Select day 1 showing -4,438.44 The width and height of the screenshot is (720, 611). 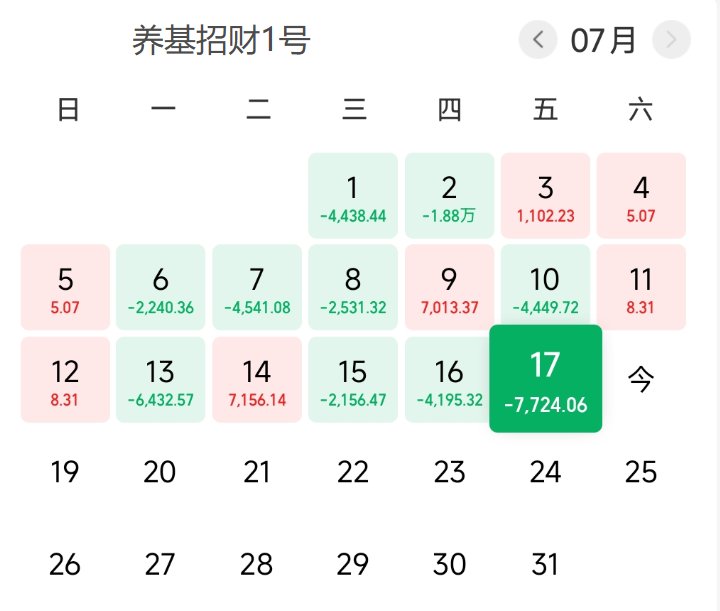[x=353, y=196]
